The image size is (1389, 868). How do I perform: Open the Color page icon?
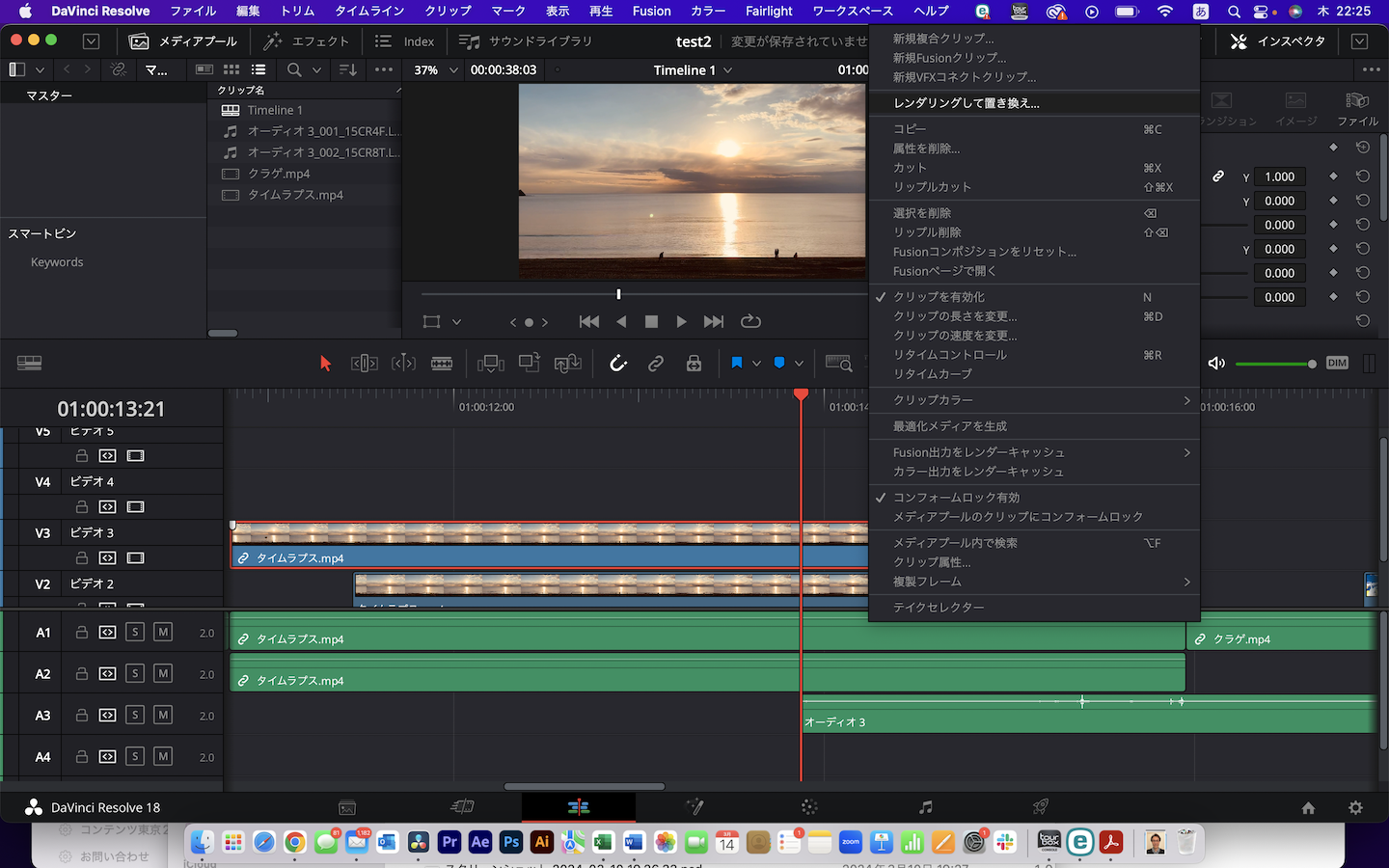[x=808, y=807]
